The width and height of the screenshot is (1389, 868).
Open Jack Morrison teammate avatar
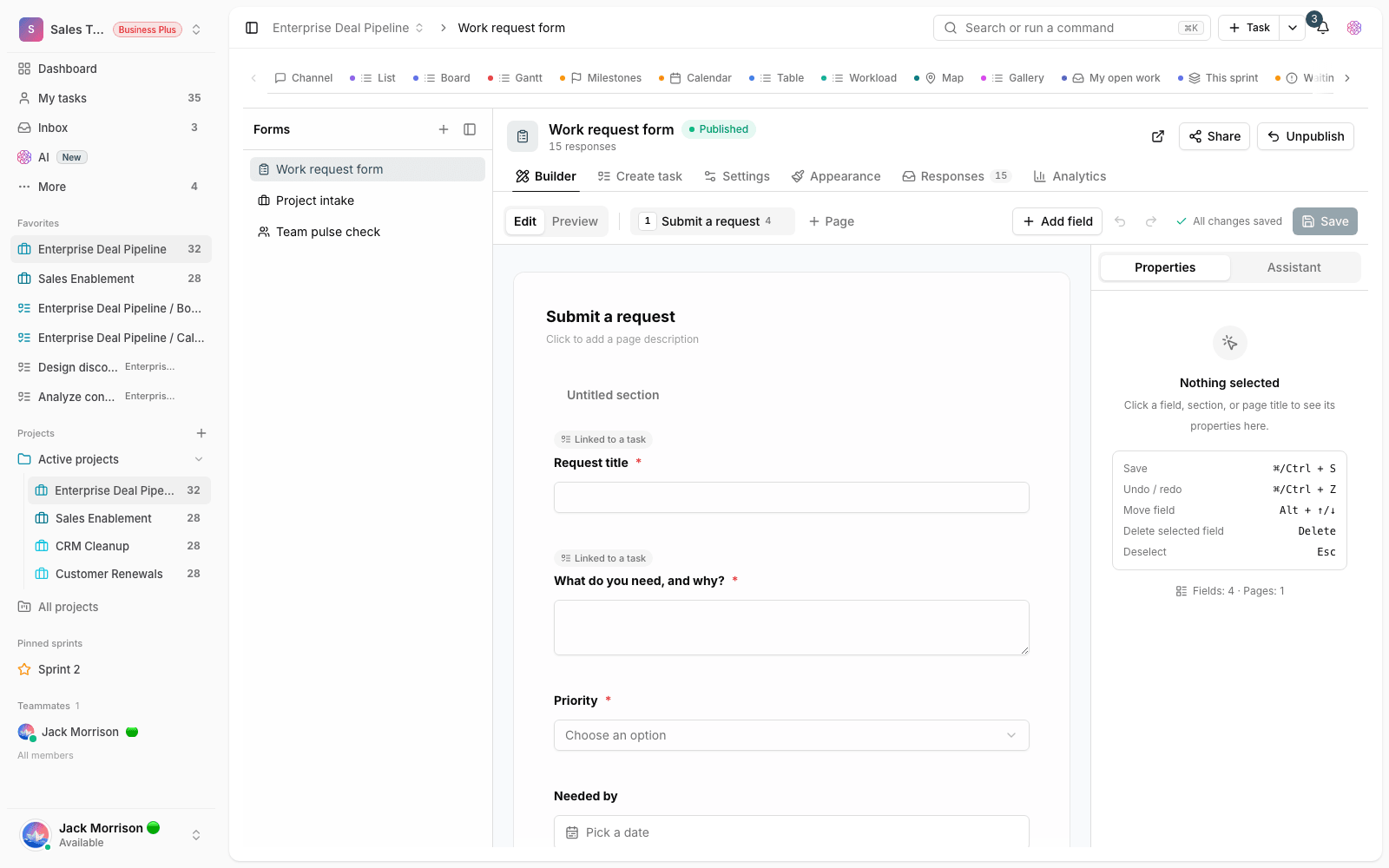coord(26,732)
